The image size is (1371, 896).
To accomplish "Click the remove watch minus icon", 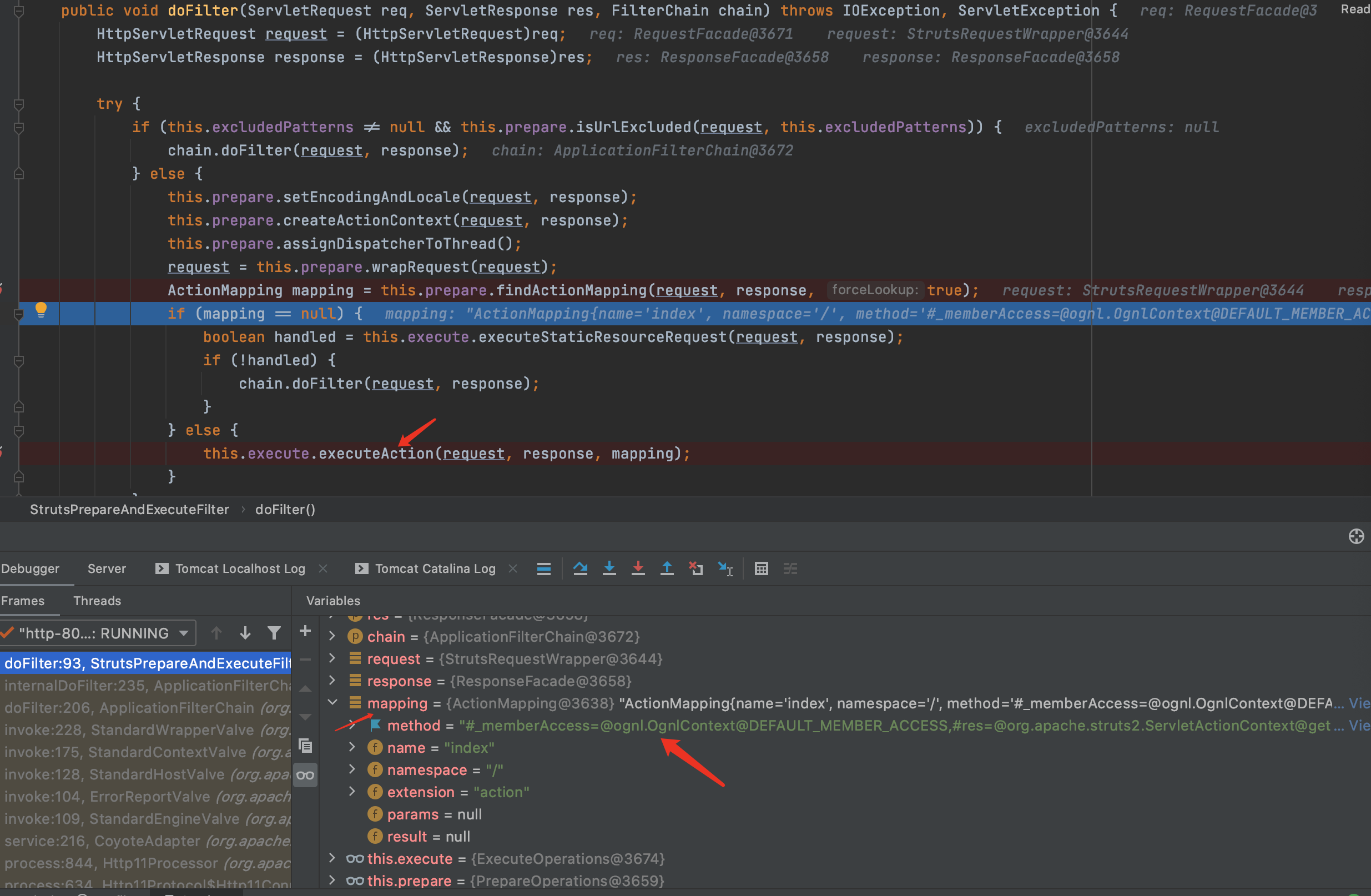I will click(x=305, y=659).
